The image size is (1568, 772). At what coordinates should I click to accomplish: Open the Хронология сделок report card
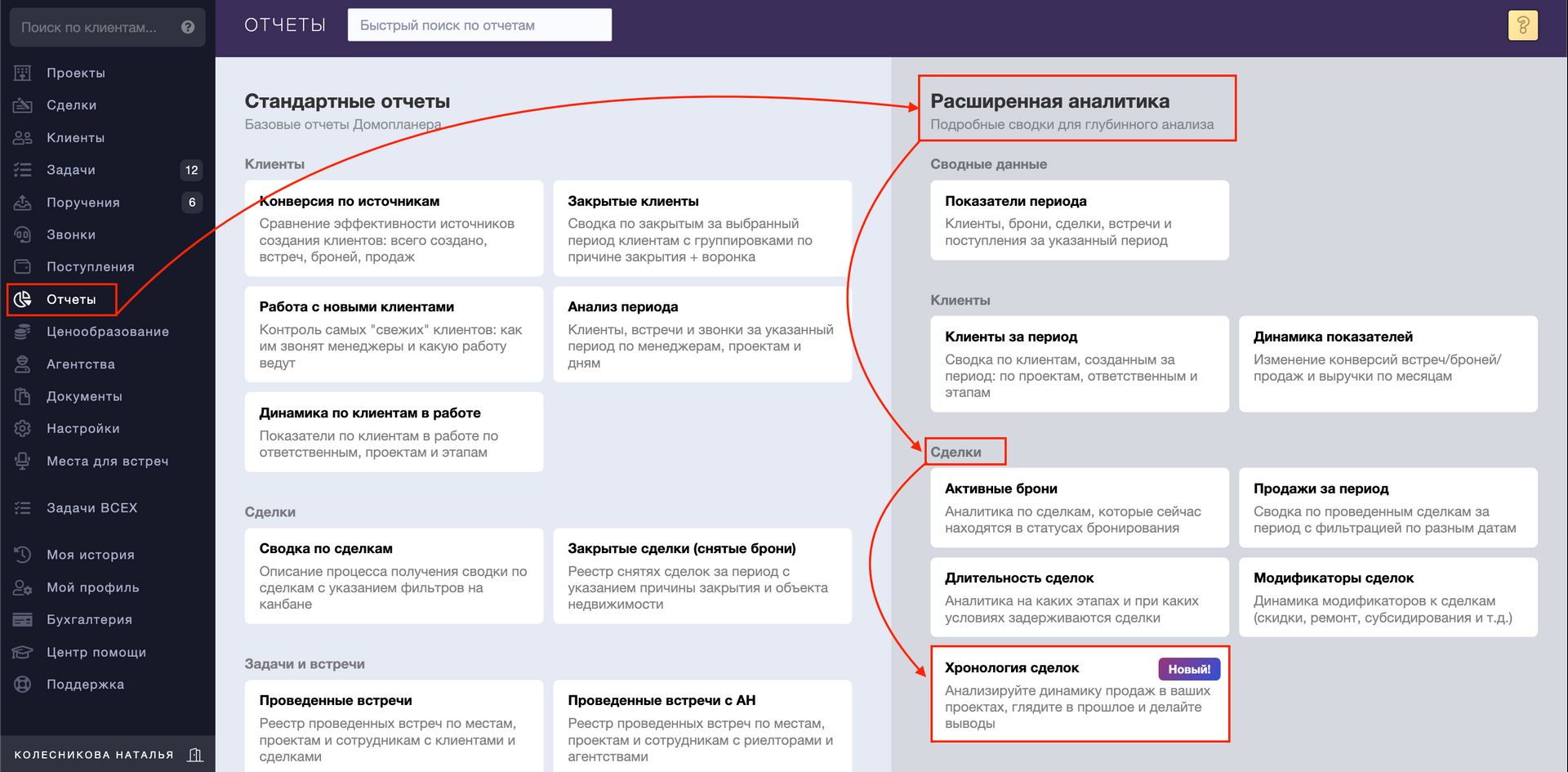pyautogui.click(x=1080, y=694)
